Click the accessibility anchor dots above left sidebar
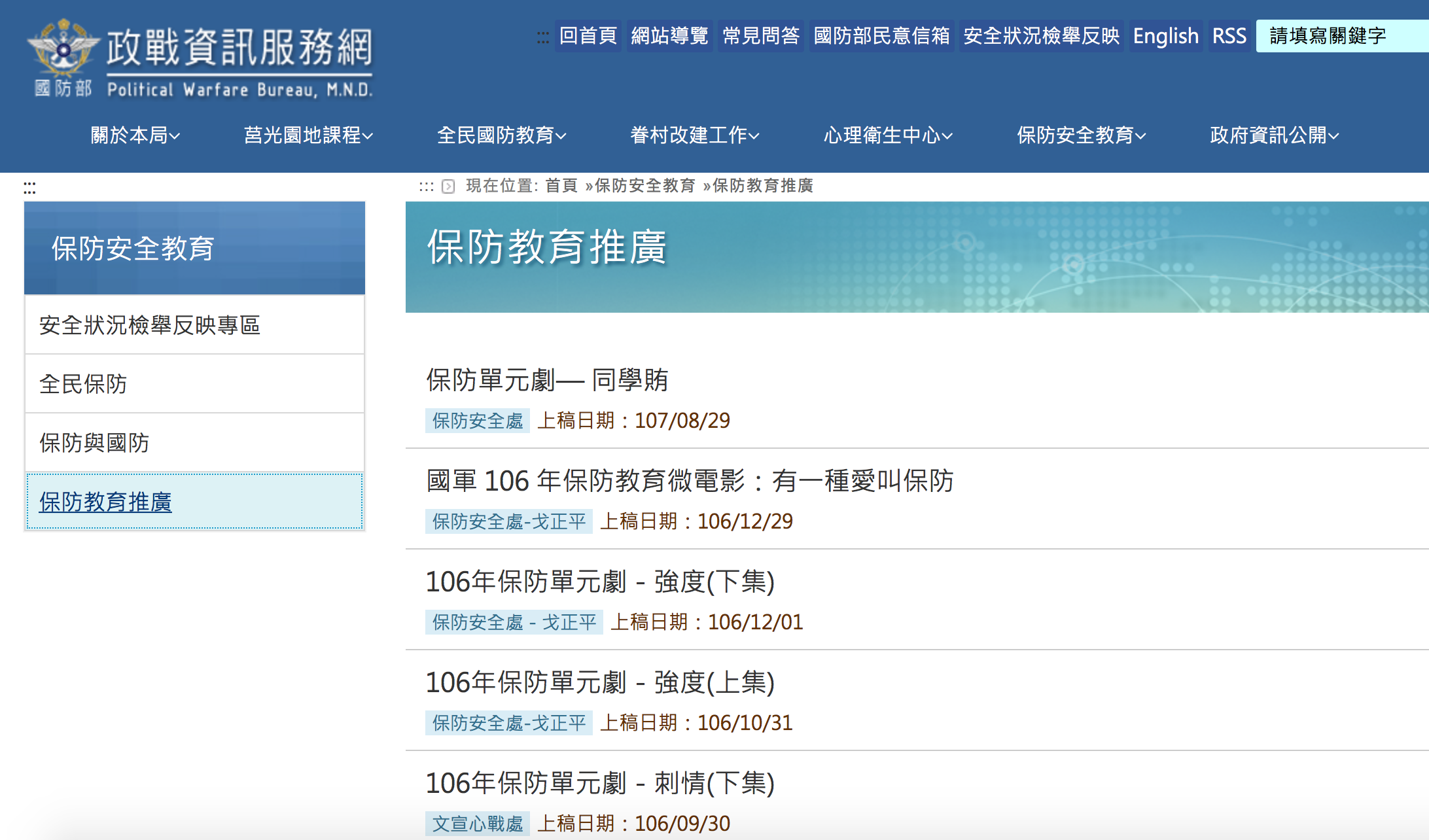1429x840 pixels. [29, 188]
